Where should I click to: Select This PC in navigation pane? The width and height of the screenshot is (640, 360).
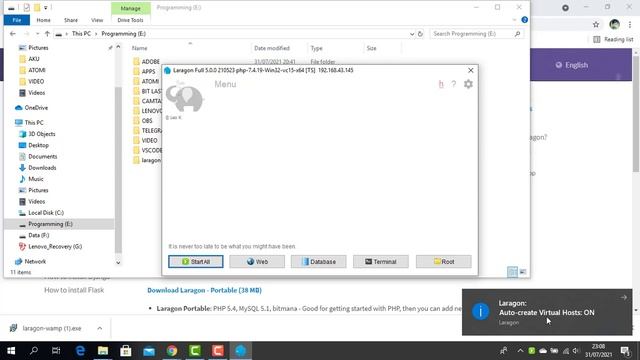coord(34,122)
